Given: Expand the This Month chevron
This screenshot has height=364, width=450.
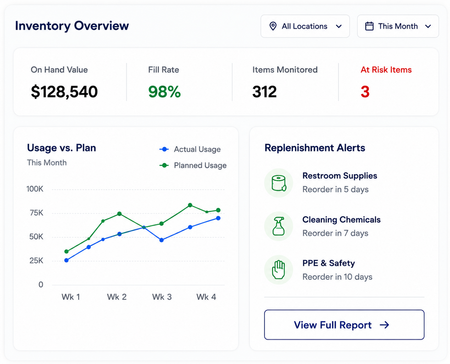Looking at the screenshot, I should [x=428, y=26].
